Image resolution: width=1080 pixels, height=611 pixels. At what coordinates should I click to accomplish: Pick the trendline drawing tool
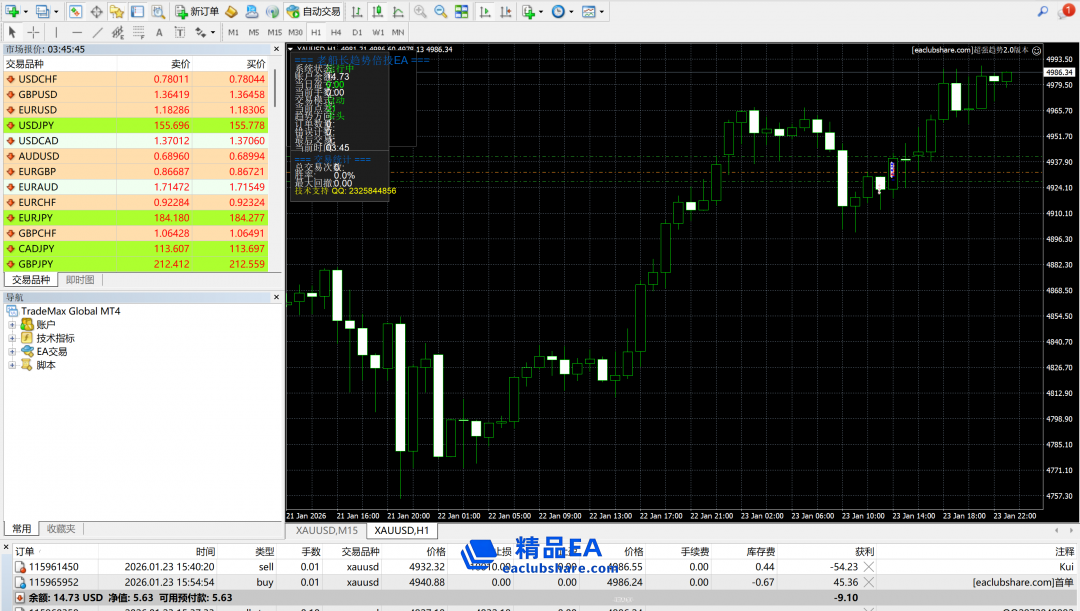(99, 32)
